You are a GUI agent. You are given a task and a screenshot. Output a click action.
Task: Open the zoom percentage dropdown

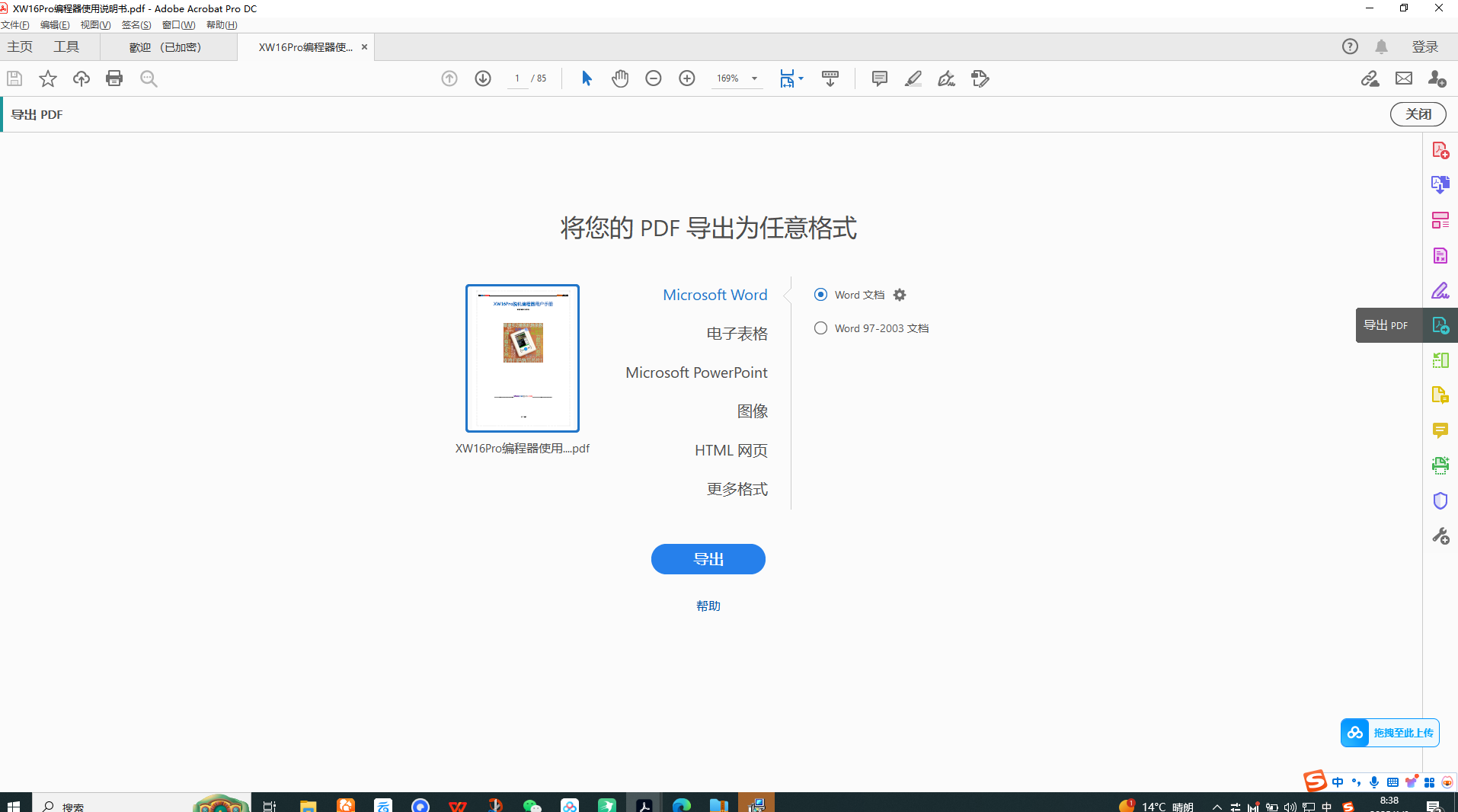click(x=754, y=78)
